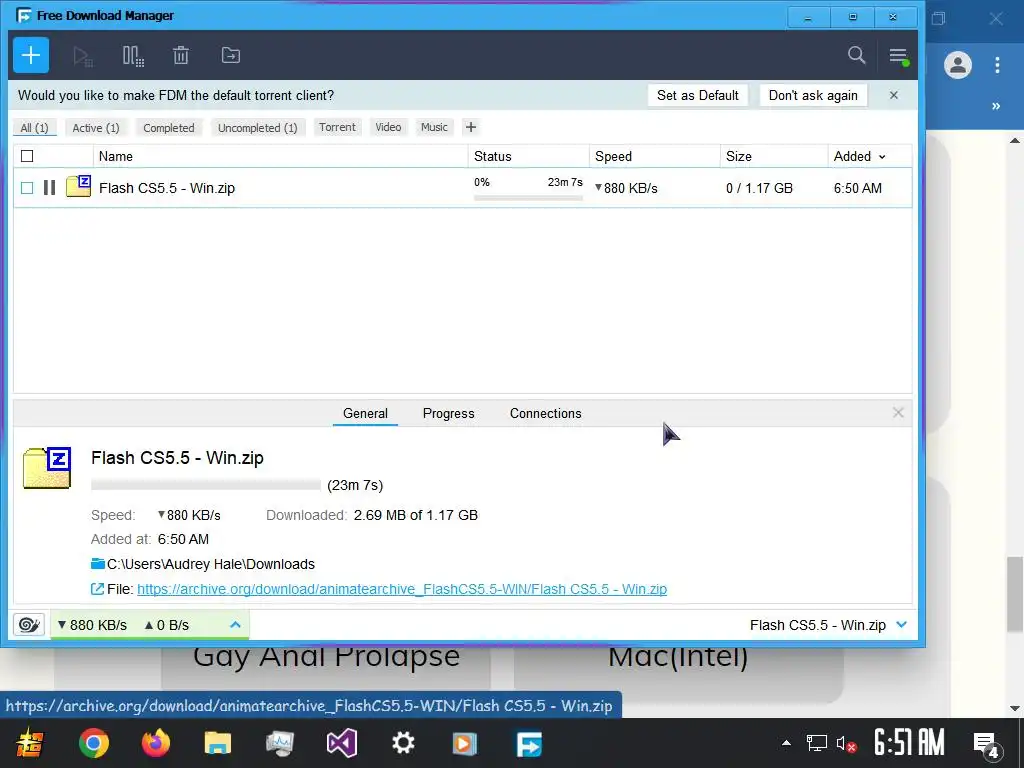Select the Torrent filter tab
The width and height of the screenshot is (1024, 768).
pyautogui.click(x=337, y=127)
